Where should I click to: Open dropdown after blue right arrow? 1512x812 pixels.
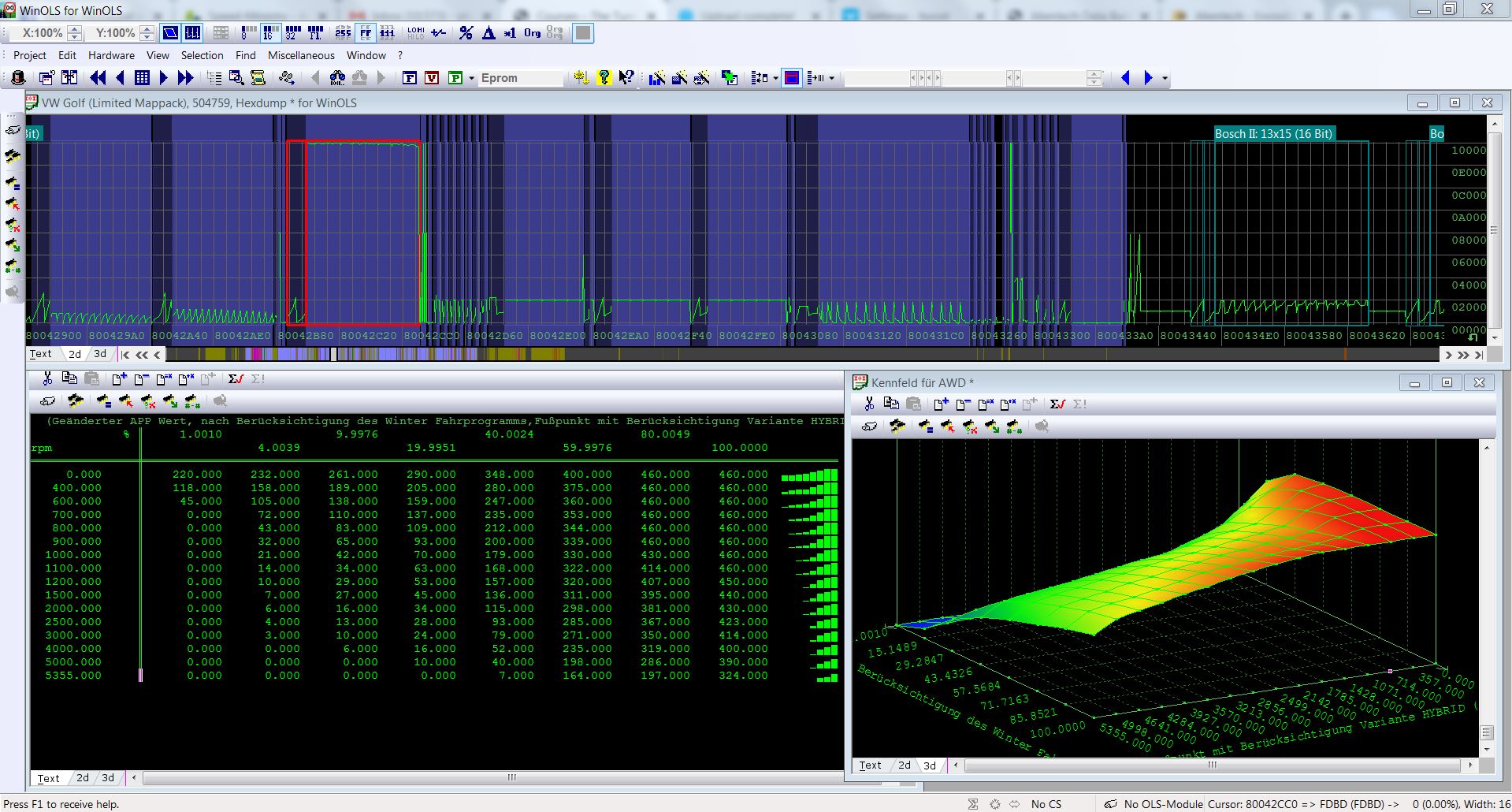click(1165, 78)
